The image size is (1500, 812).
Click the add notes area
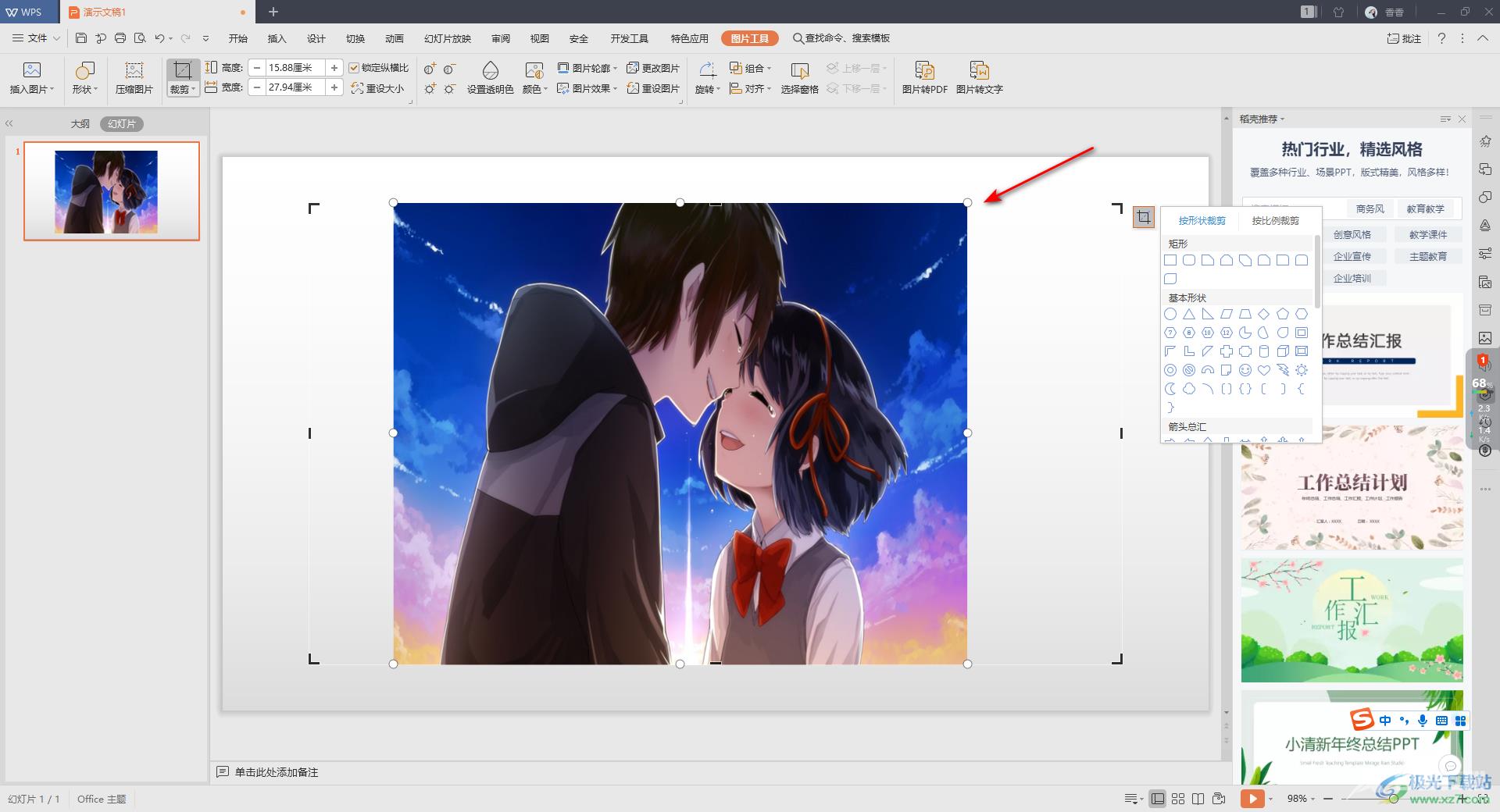[277, 772]
